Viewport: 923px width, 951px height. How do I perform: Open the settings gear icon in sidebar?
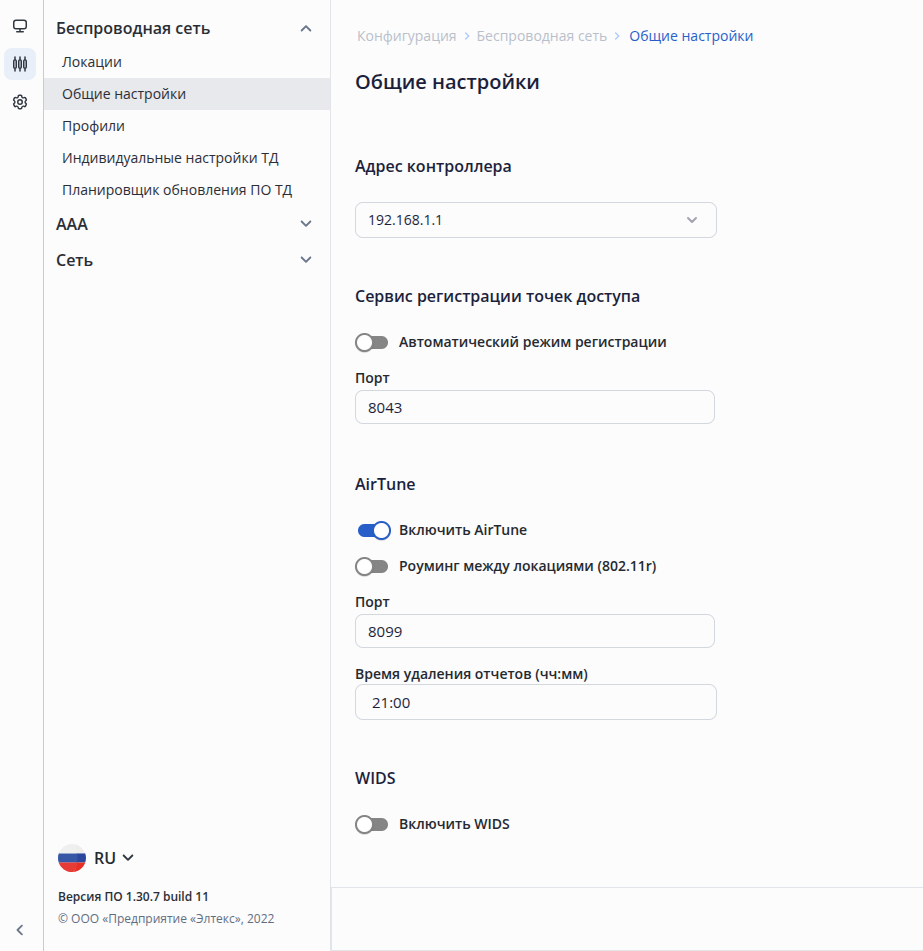(20, 102)
